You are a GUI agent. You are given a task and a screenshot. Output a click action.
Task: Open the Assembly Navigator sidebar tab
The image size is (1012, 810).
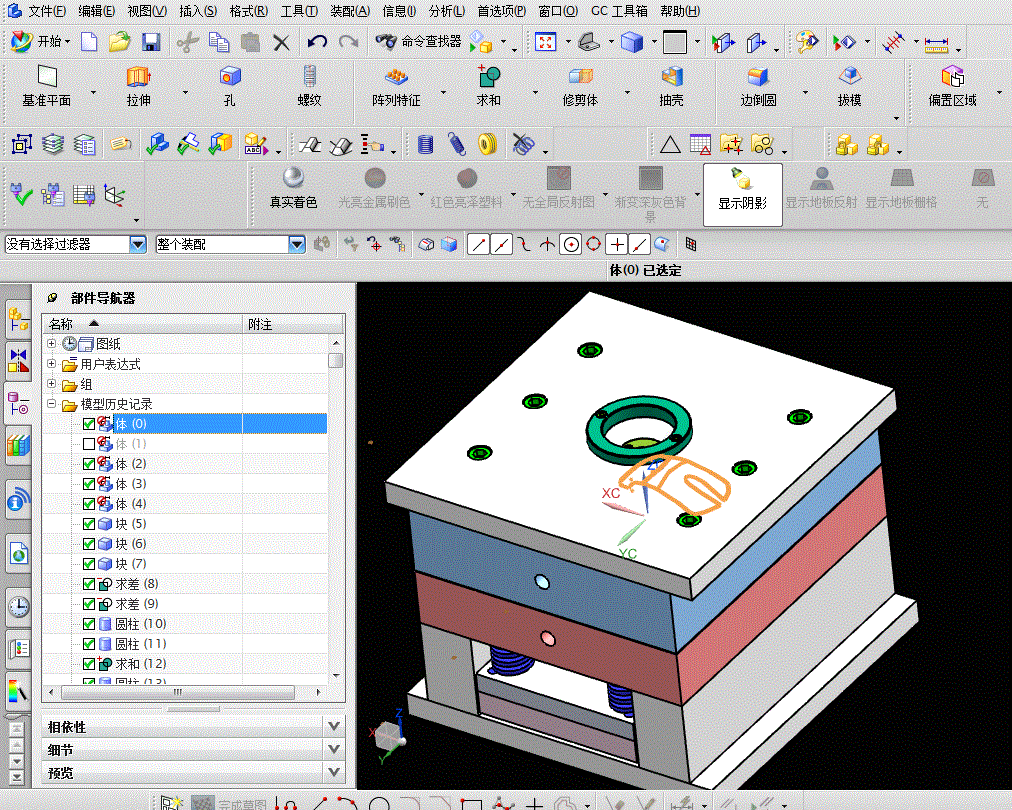pos(19,319)
